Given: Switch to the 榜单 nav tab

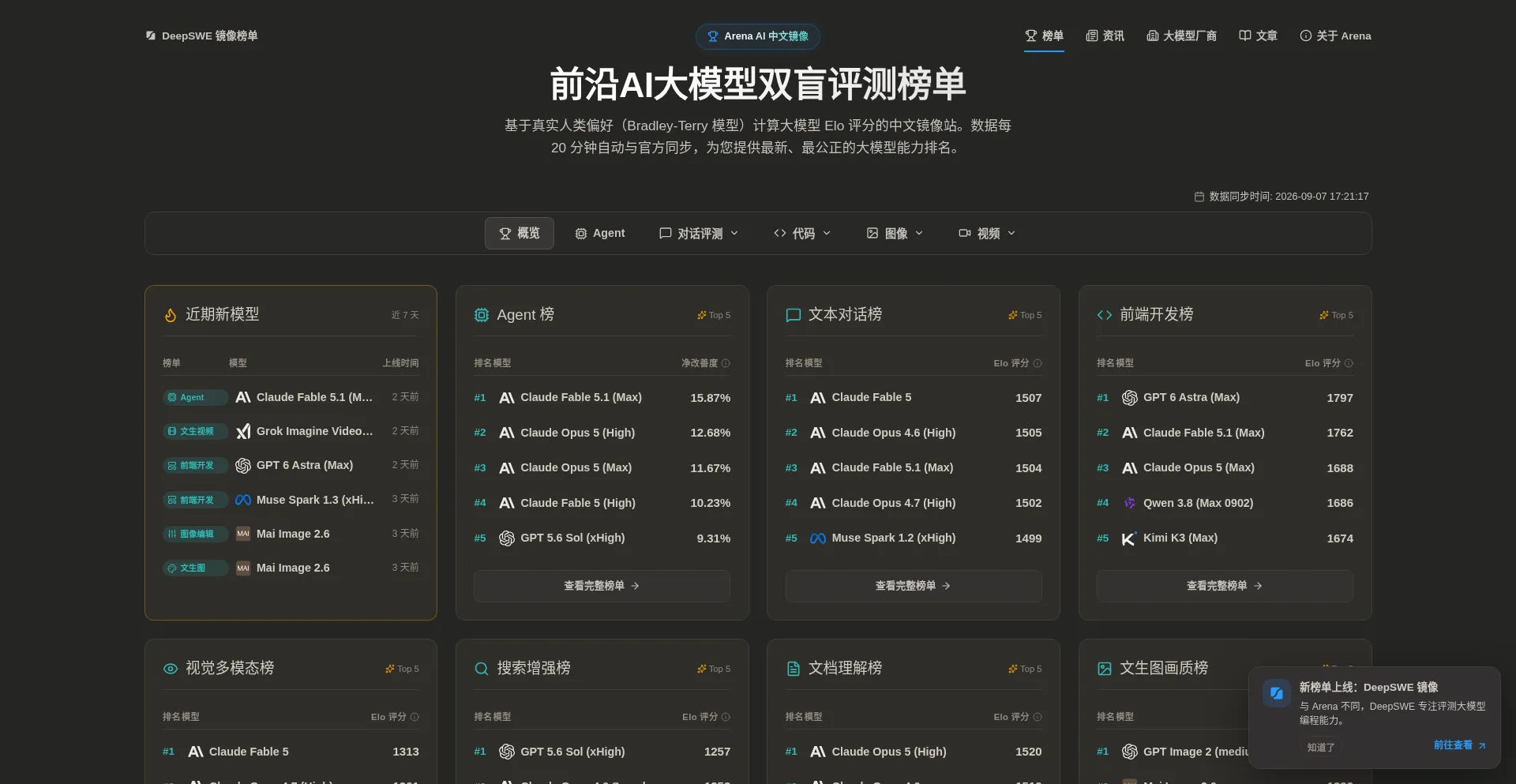Looking at the screenshot, I should click(x=1044, y=36).
